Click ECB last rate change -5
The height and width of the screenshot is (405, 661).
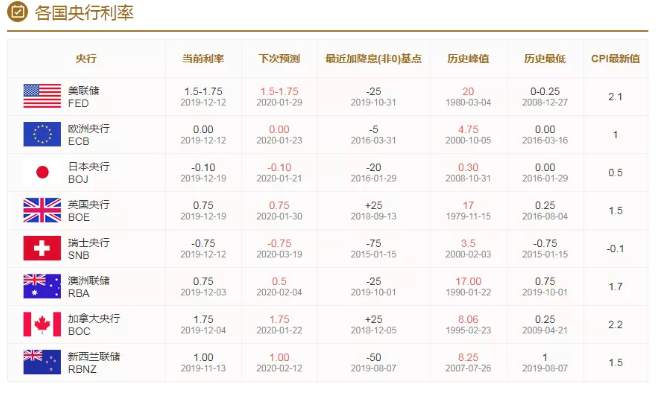[x=373, y=129]
